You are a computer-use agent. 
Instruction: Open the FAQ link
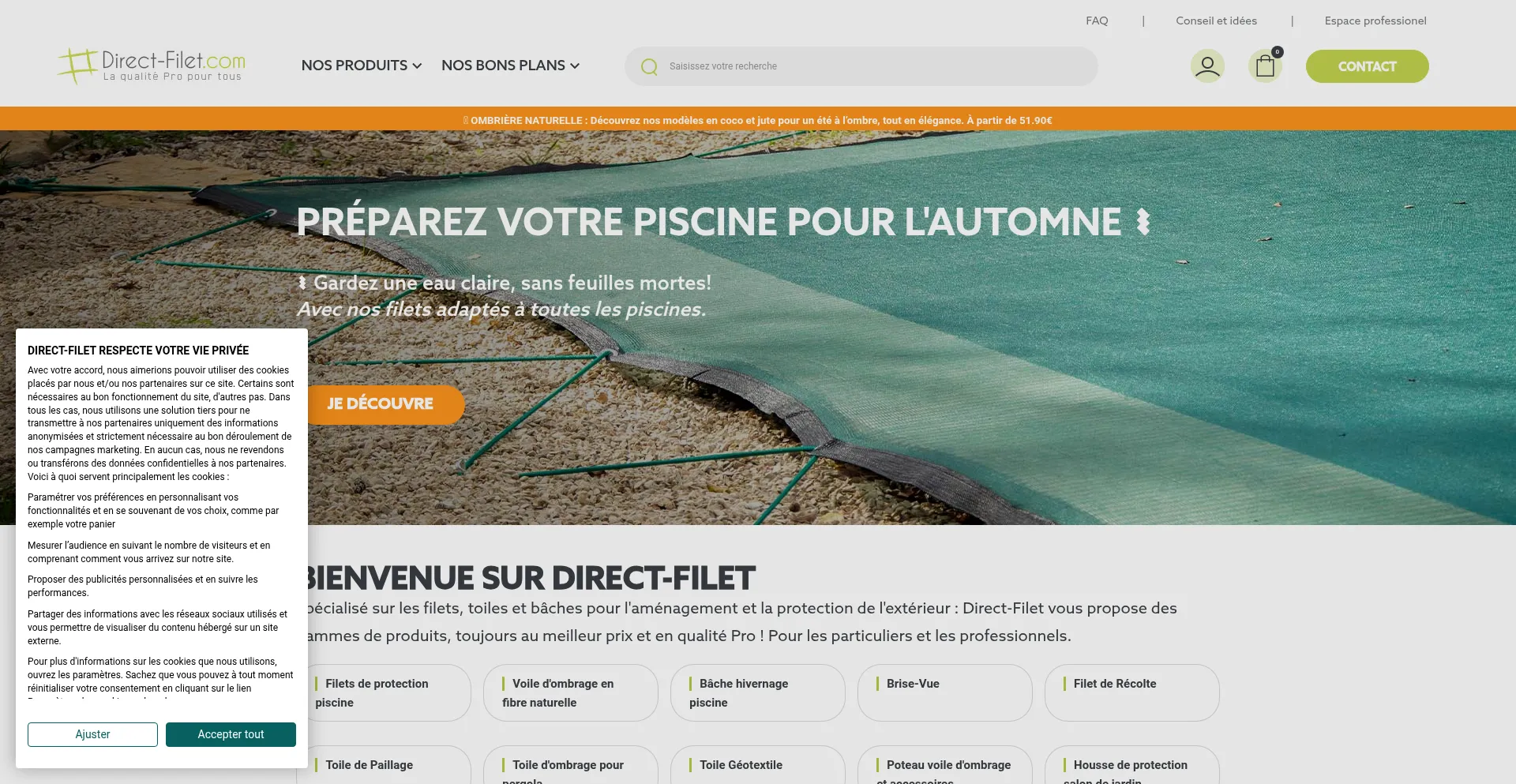pyautogui.click(x=1097, y=21)
